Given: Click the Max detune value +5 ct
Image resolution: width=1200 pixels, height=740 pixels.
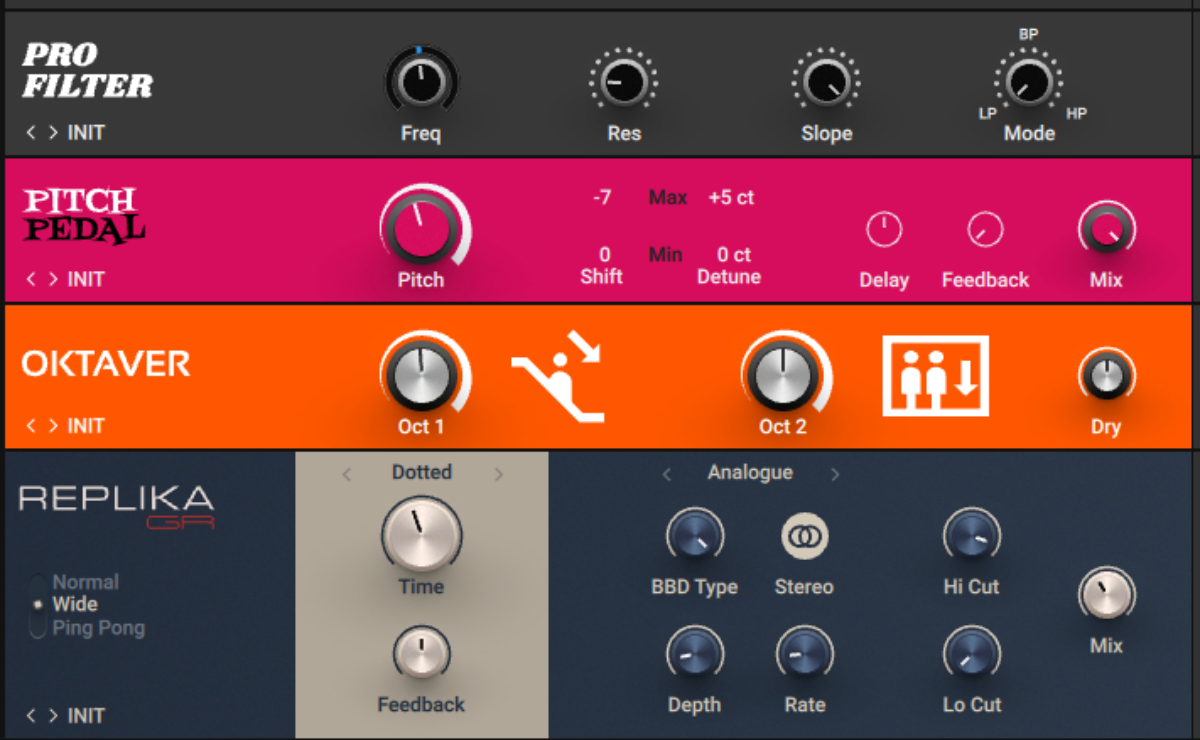Looking at the screenshot, I should [x=731, y=198].
